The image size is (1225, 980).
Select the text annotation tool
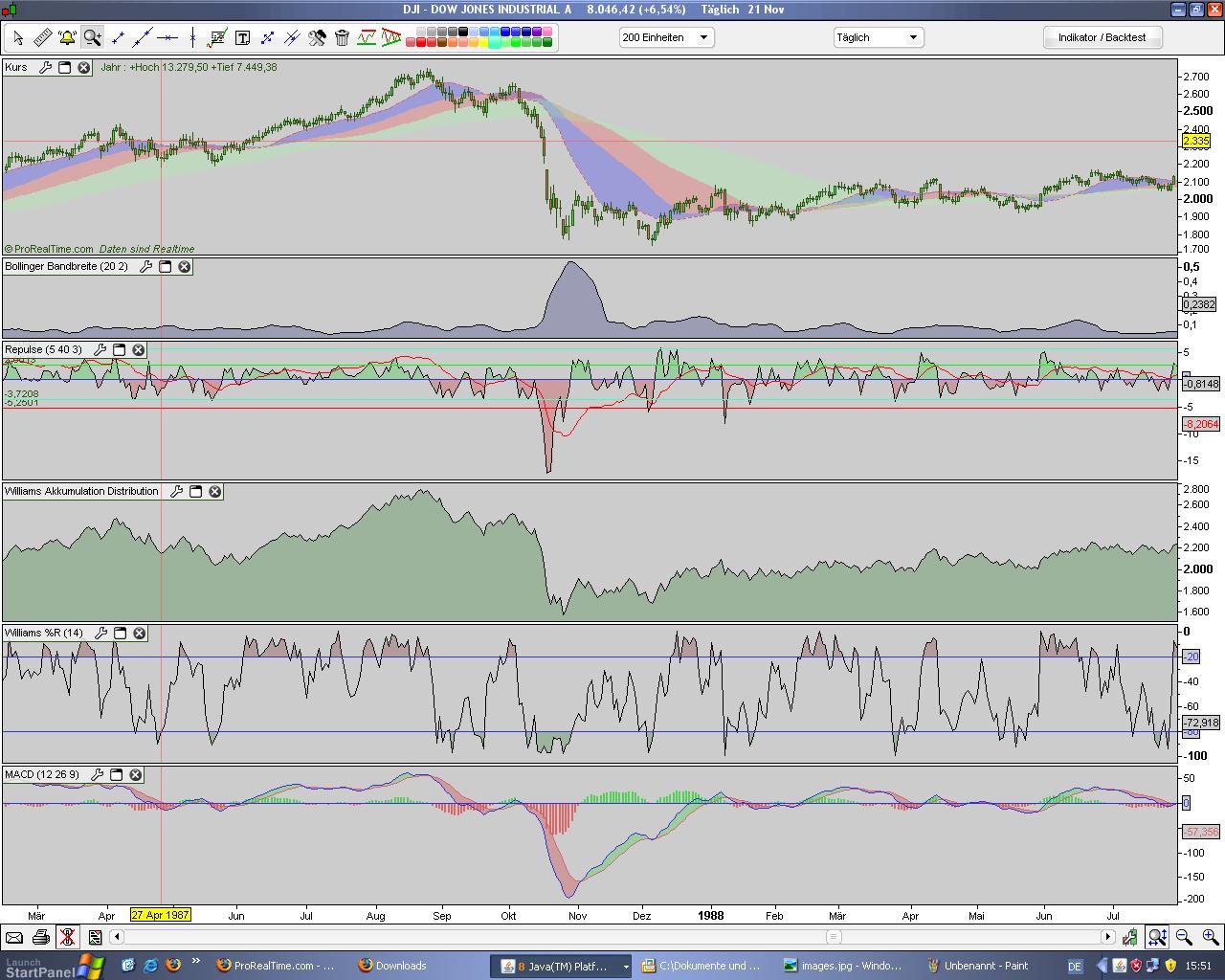point(242,37)
